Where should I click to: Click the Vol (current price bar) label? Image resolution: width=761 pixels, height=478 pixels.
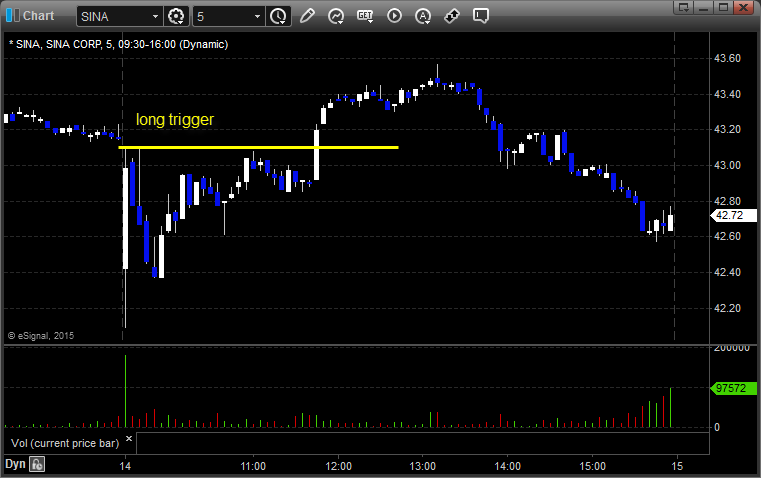(65, 443)
